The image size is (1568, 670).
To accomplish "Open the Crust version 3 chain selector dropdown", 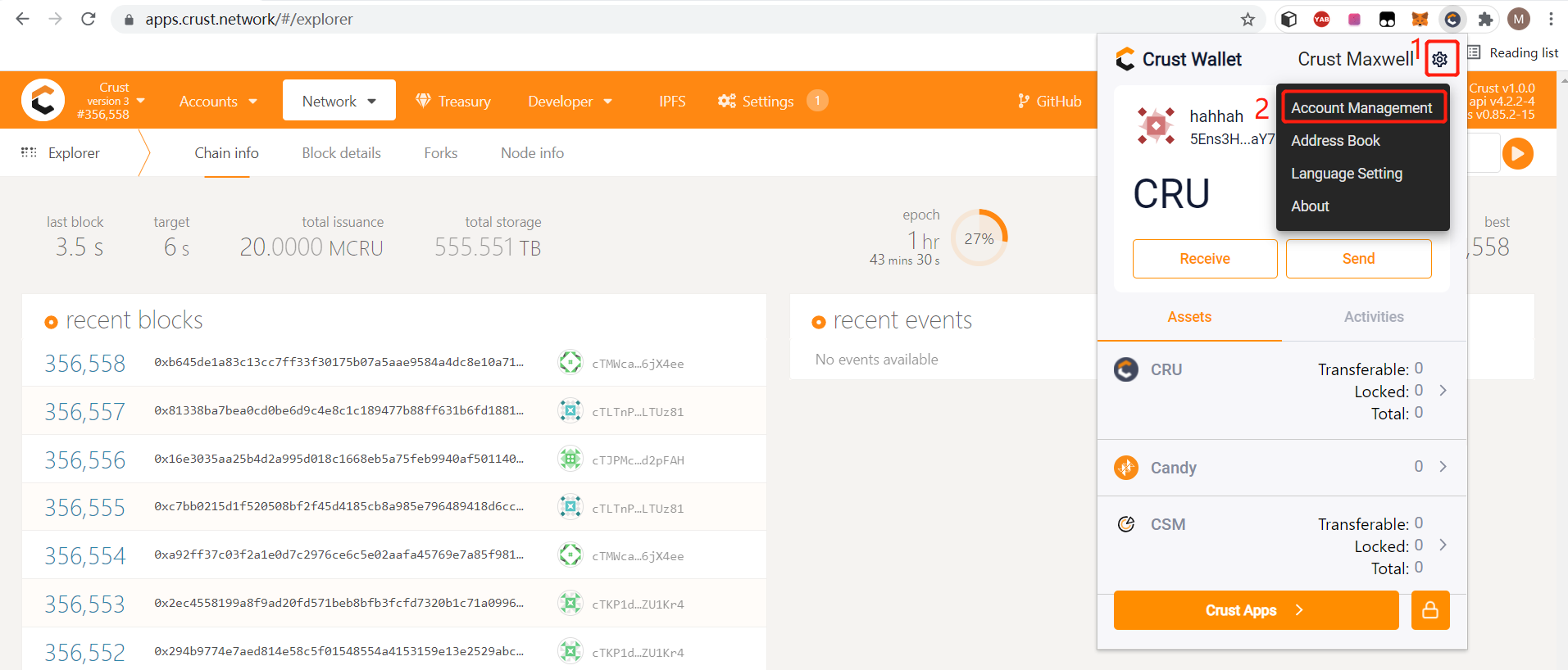I will pyautogui.click(x=111, y=101).
